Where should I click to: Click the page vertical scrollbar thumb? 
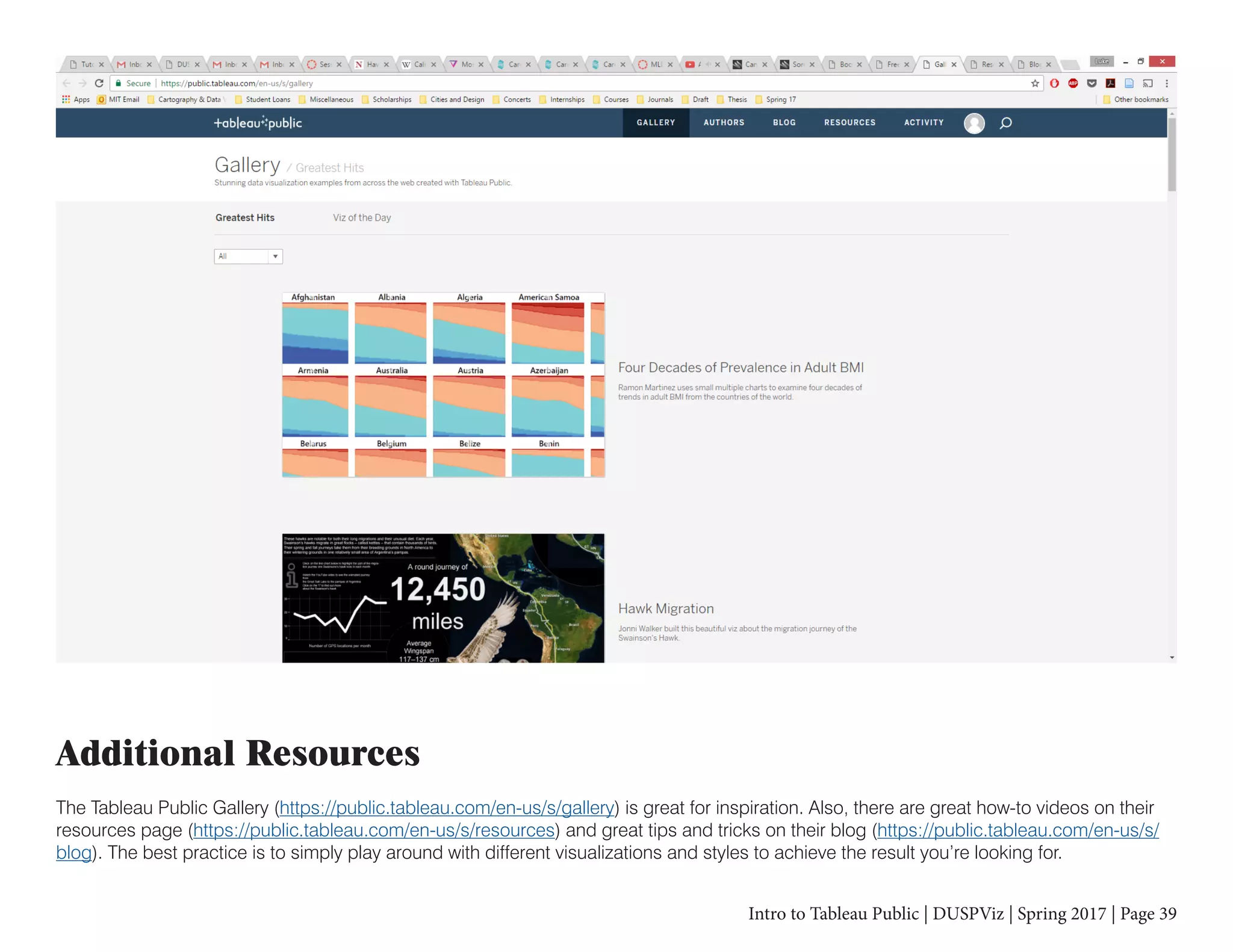(x=1172, y=155)
